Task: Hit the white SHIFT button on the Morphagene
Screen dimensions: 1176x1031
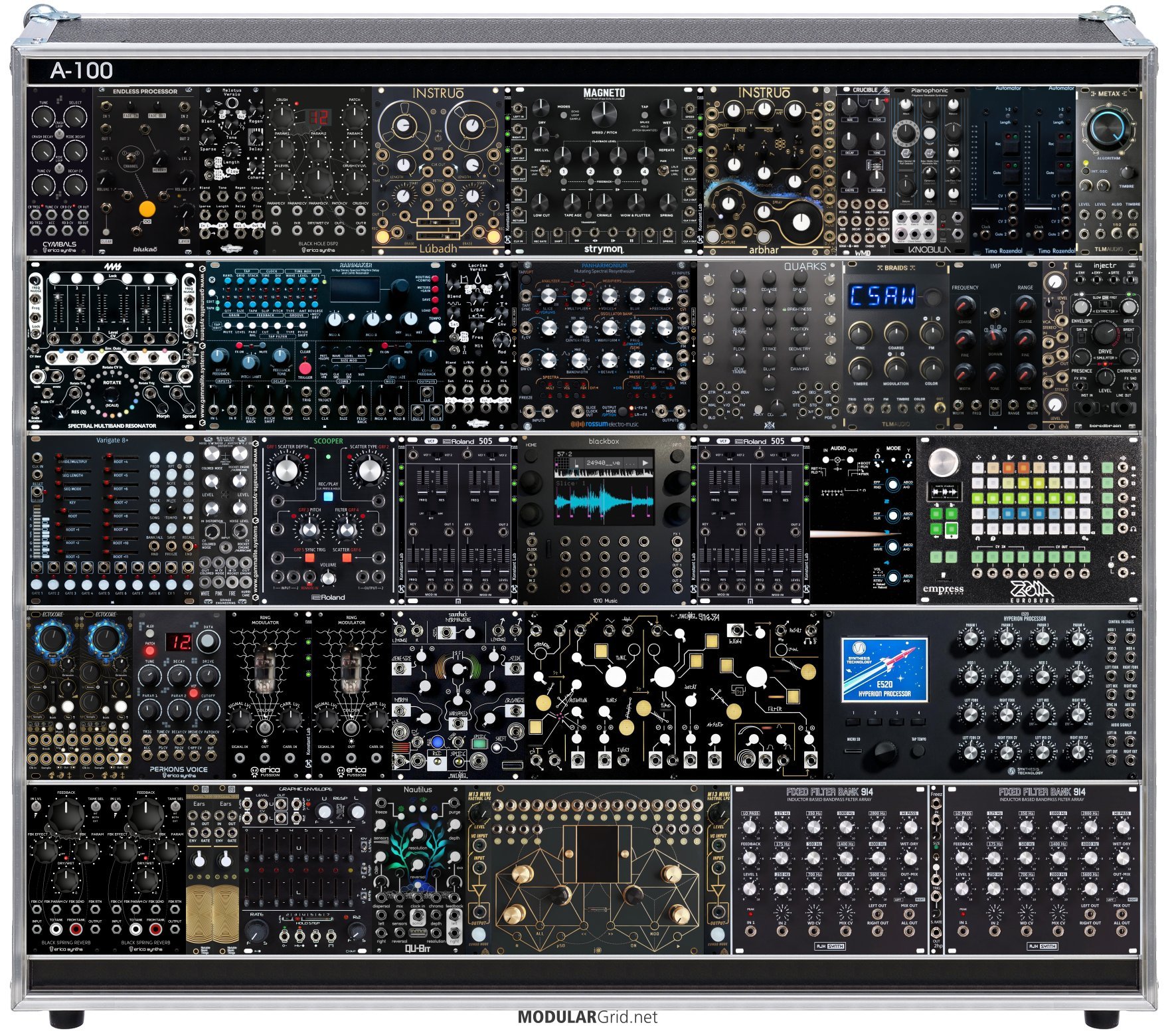Action: pyautogui.click(x=496, y=747)
